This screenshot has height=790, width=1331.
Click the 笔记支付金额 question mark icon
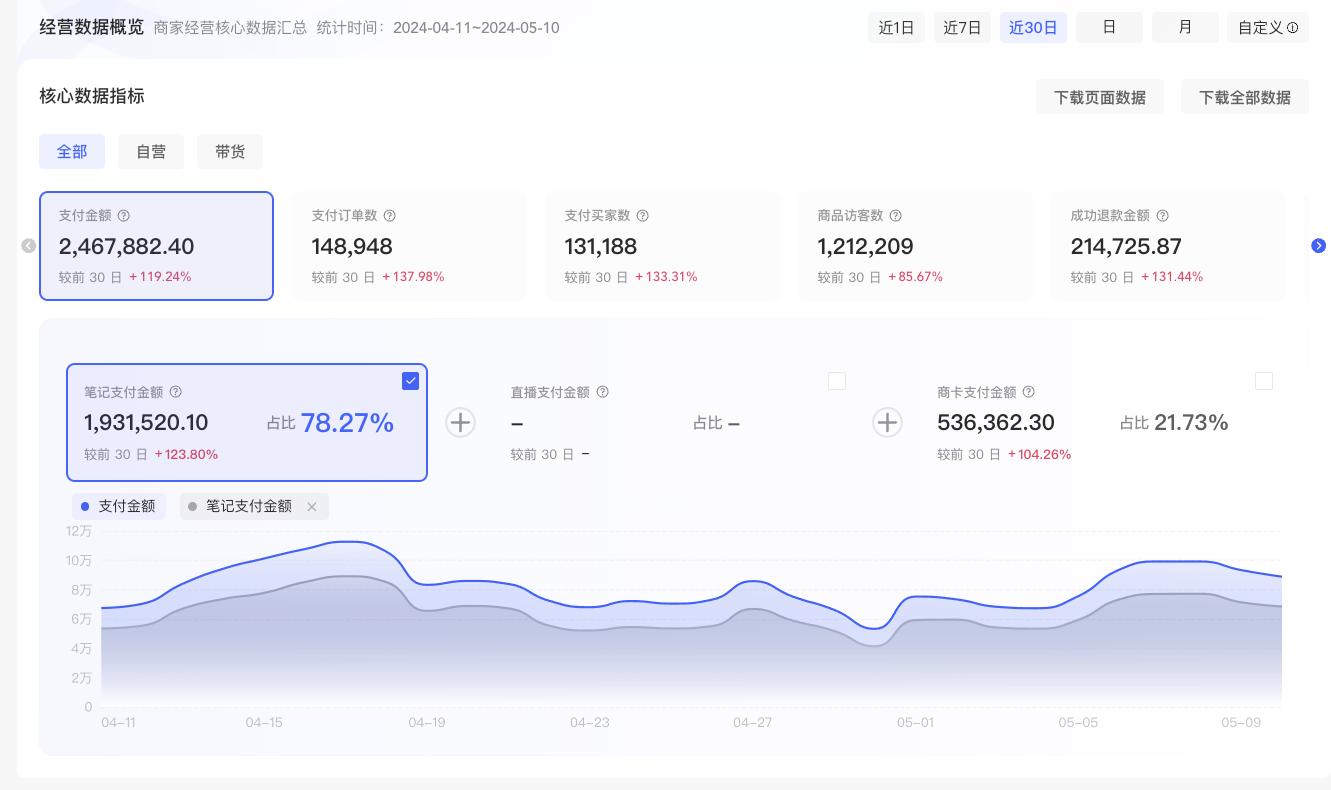click(175, 392)
